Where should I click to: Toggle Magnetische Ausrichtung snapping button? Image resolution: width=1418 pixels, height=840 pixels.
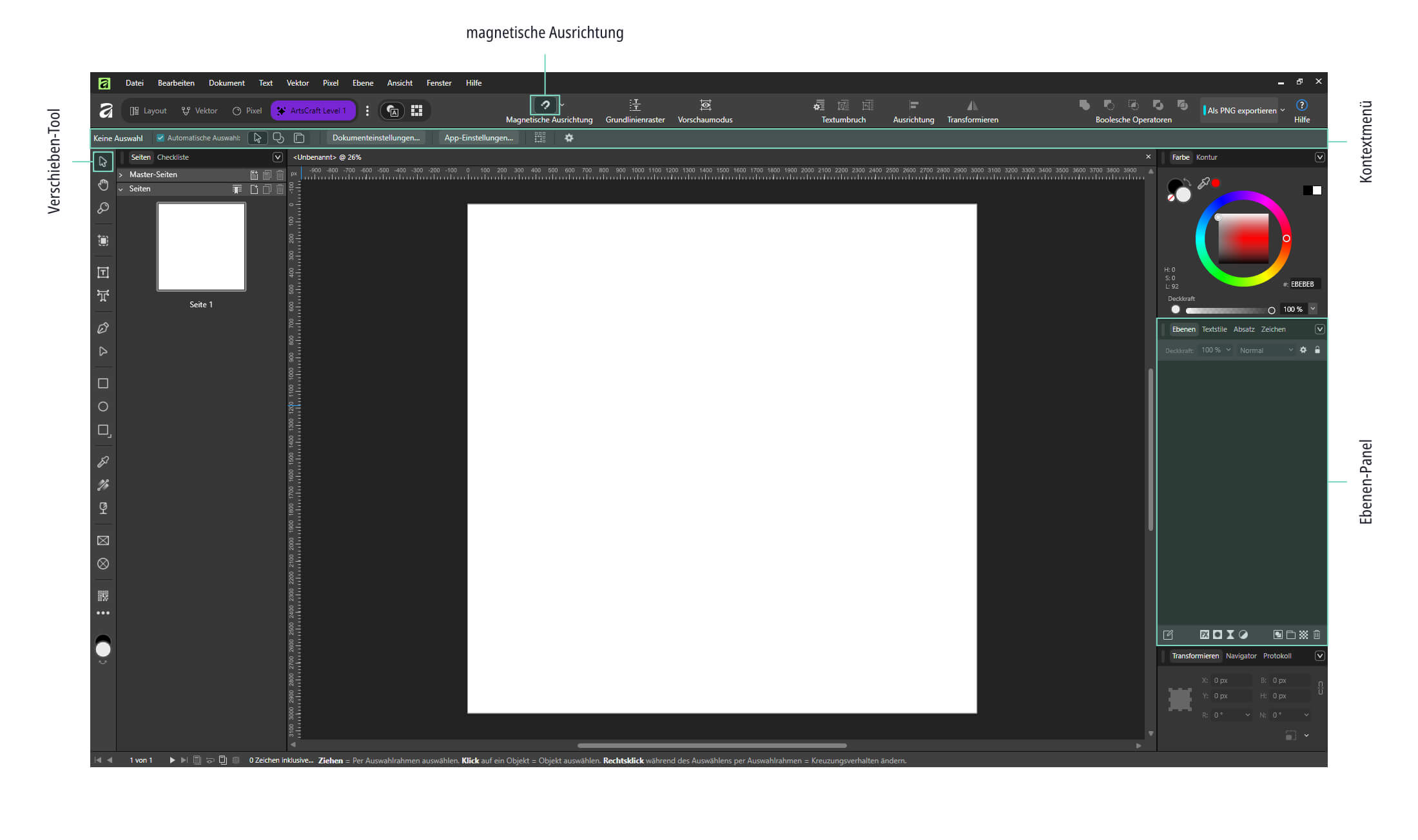tap(545, 105)
